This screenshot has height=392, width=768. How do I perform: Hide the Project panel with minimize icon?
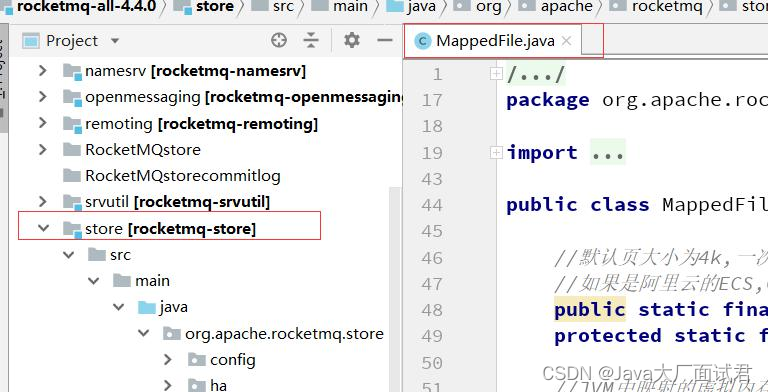(385, 40)
